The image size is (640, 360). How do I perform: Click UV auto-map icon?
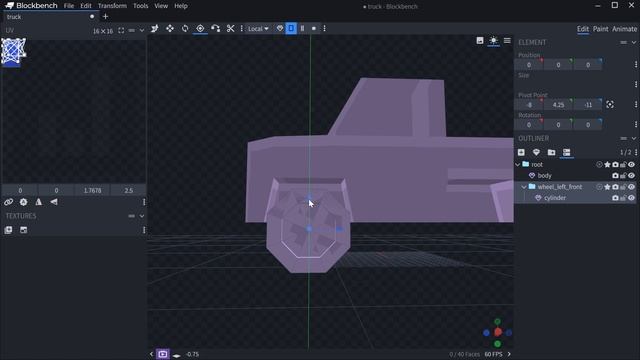24,202
